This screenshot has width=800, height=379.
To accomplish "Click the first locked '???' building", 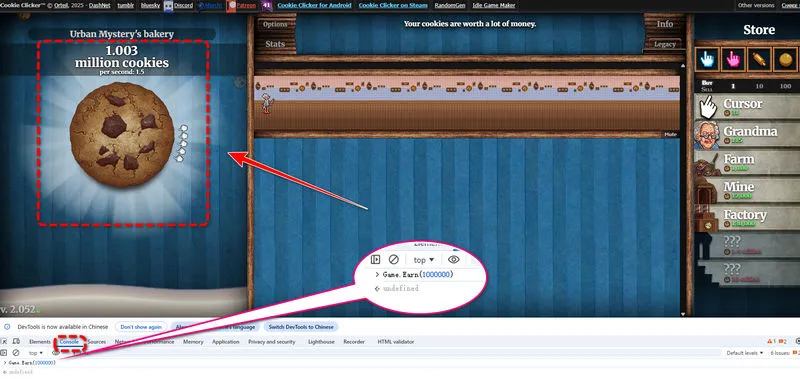I will point(747,245).
